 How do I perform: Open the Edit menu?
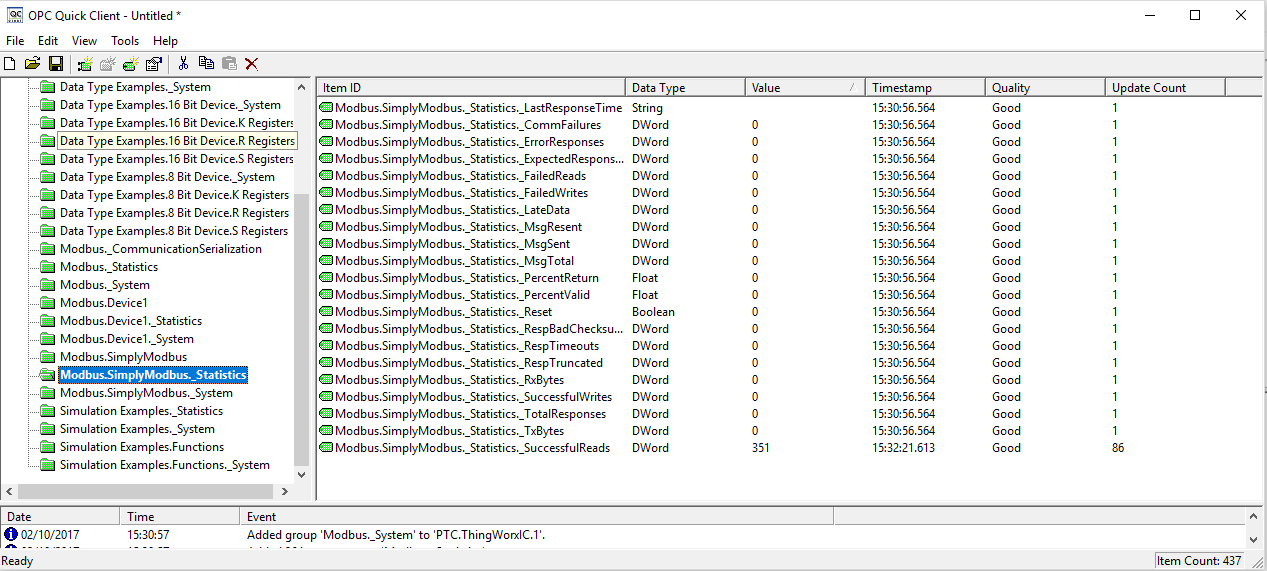(48, 41)
